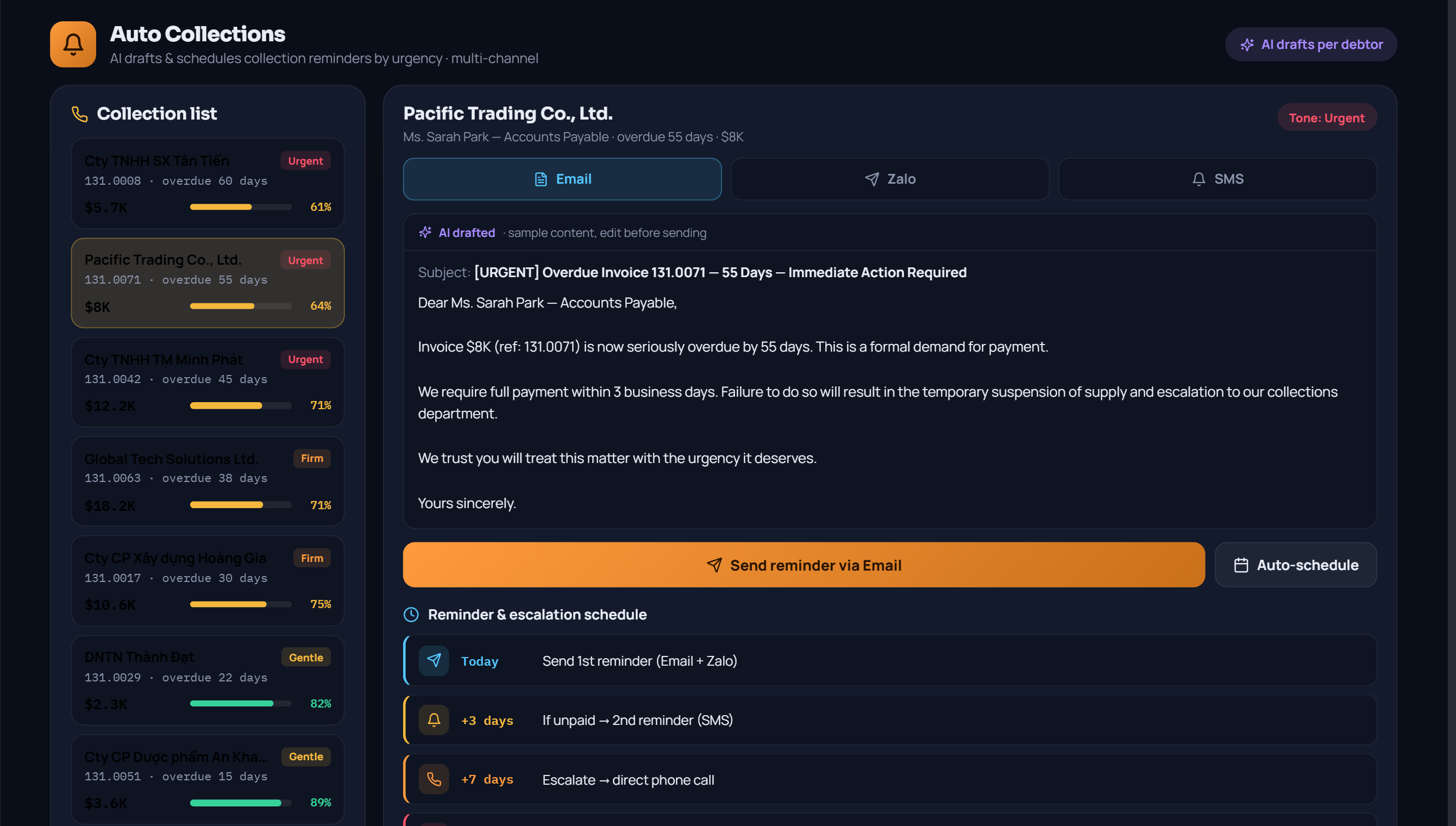Click the '+7 days' schedule label
Viewport: 1456px width, 826px height.
[x=487, y=779]
